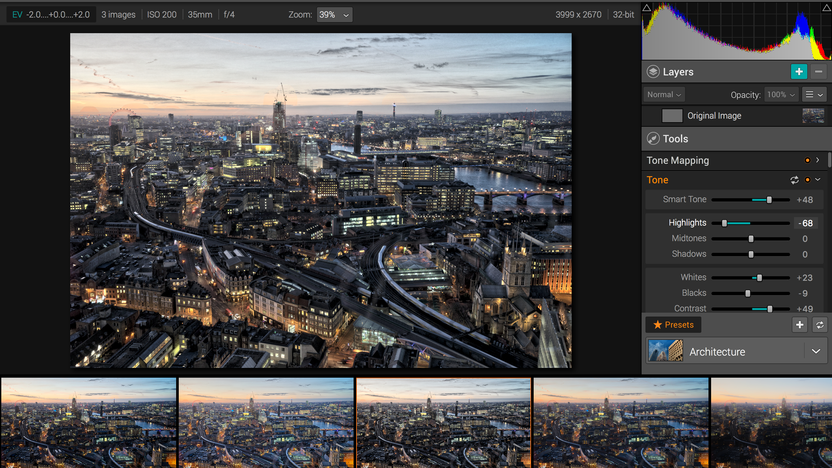Click the 3999 x 2670 dimensions label
Image resolution: width=832 pixels, height=468 pixels.
click(x=578, y=15)
